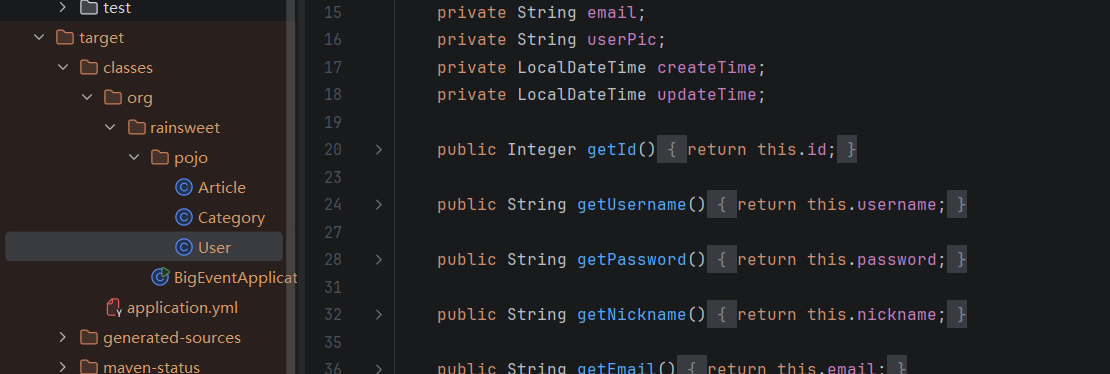Click line number 32 in gutter
This screenshot has width=1110, height=374.
coord(333,314)
